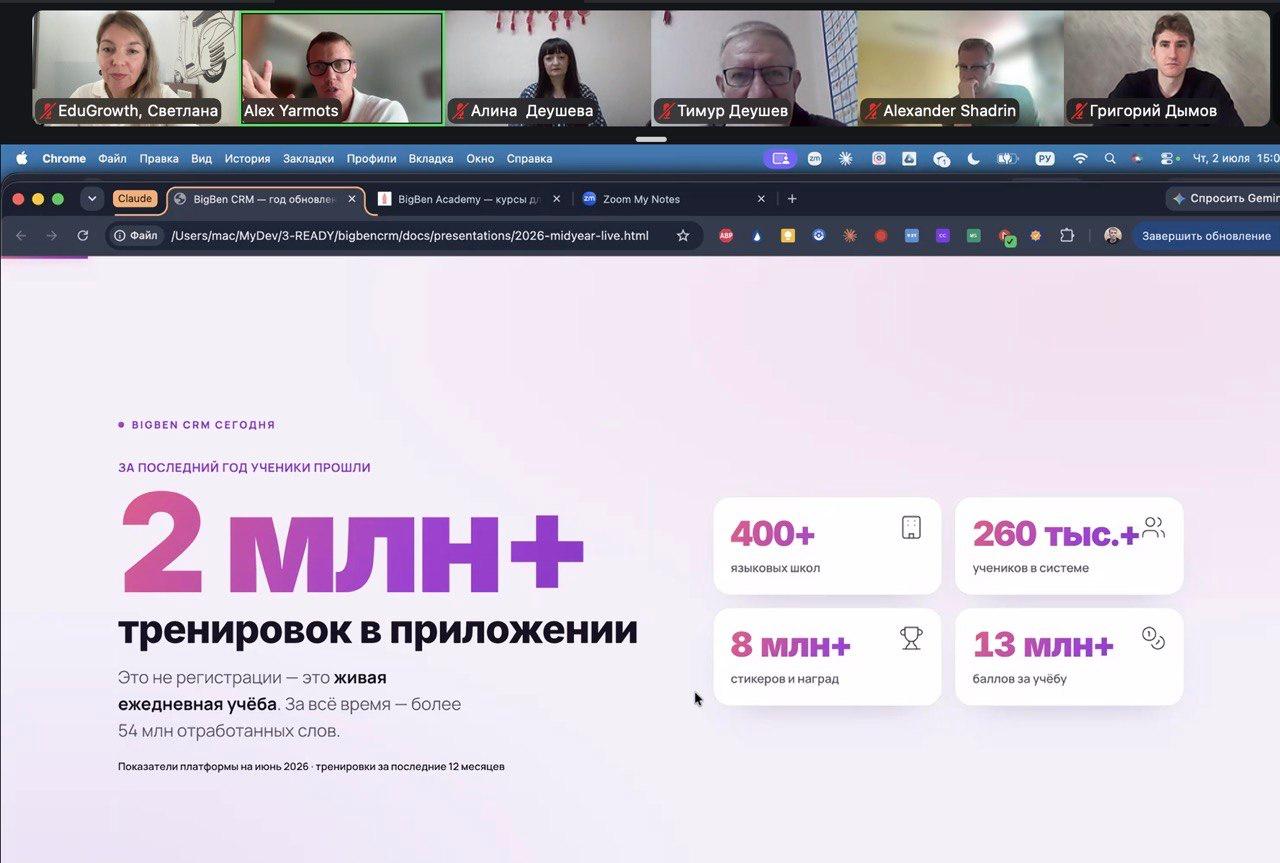Select the Алина Деушева video tile
Viewport: 1280px width, 863px height.
click(x=548, y=68)
